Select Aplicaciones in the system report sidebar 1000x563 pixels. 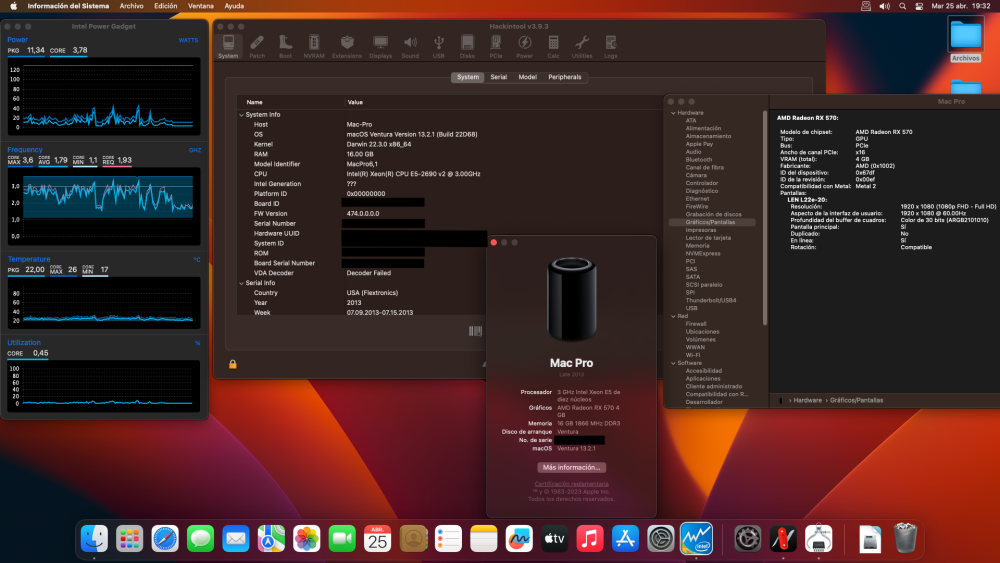pos(703,379)
